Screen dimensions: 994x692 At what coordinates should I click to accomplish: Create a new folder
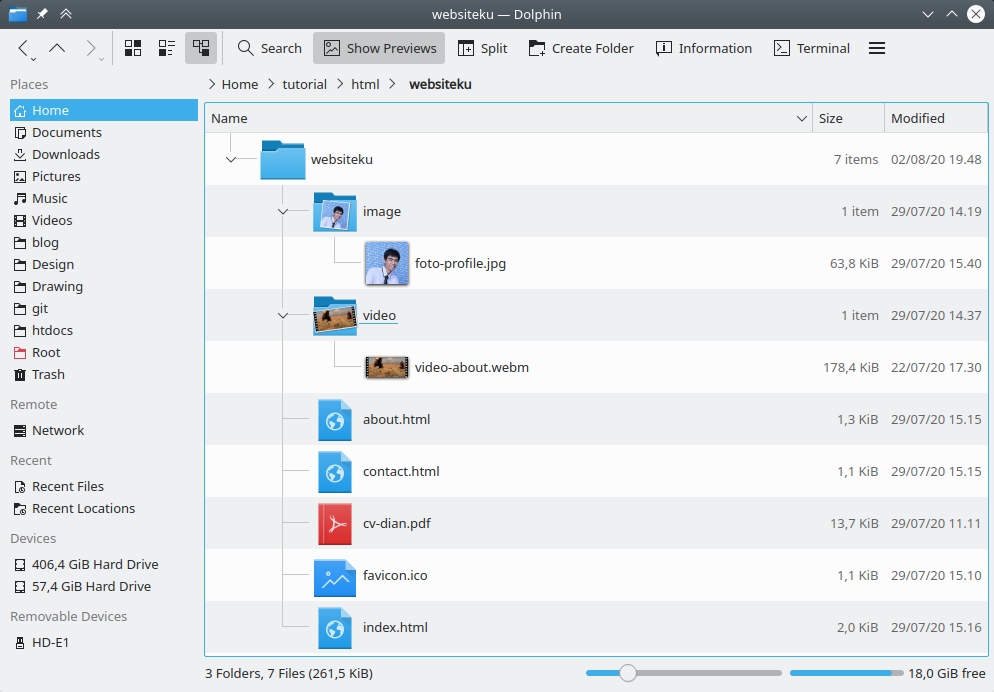[581, 47]
